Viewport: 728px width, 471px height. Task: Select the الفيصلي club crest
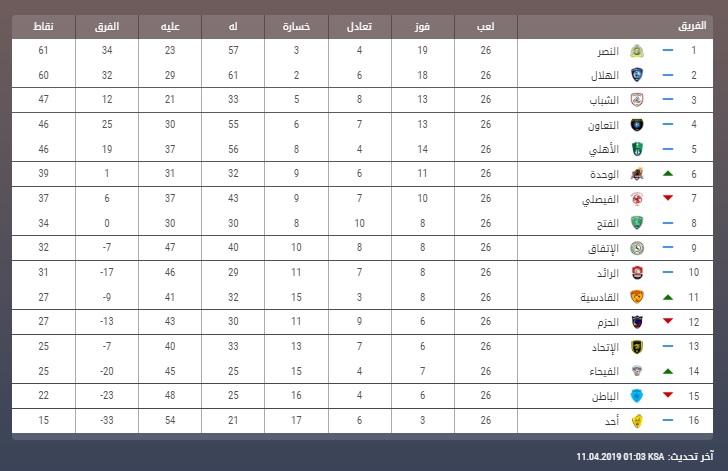pos(637,199)
